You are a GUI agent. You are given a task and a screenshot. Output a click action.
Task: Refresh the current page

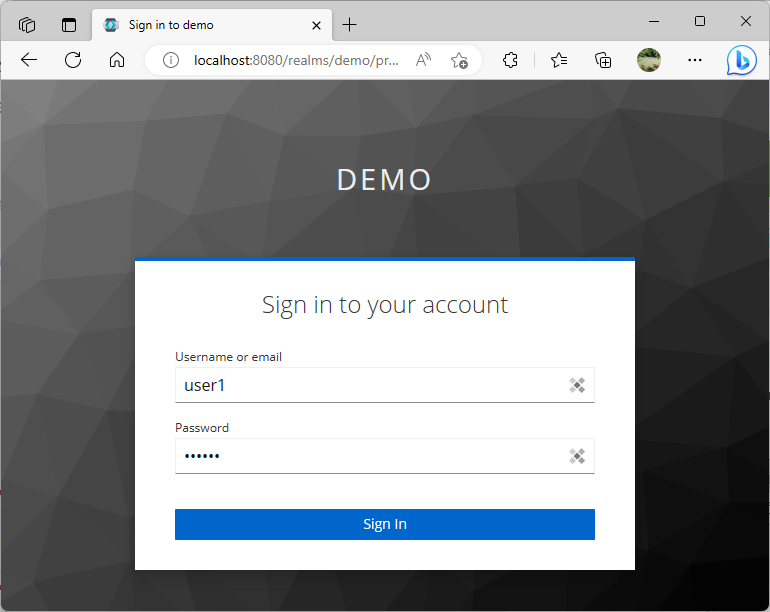click(73, 60)
